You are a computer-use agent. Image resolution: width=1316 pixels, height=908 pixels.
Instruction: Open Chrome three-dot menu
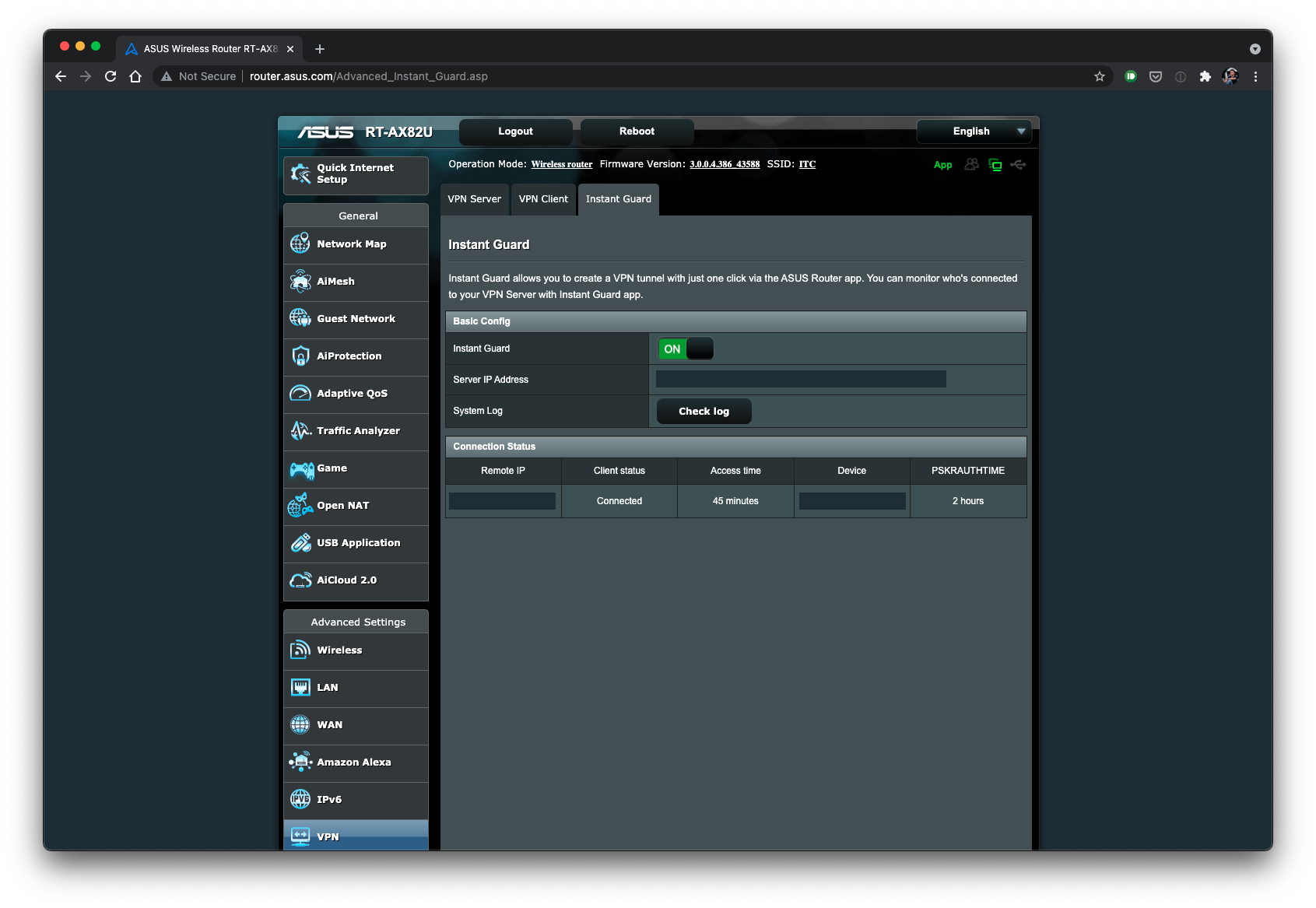coord(1255,76)
